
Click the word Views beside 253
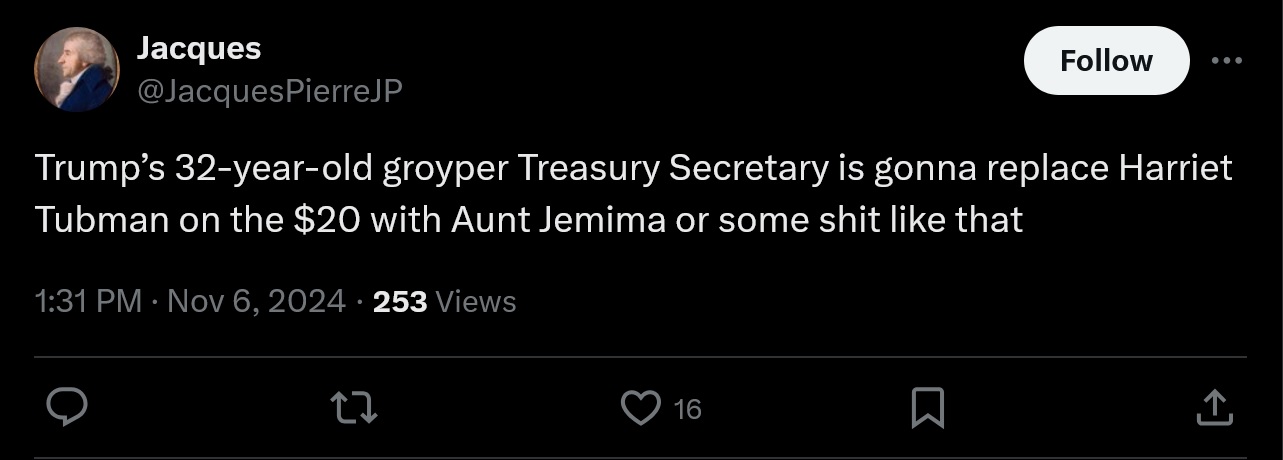pyautogui.click(x=476, y=301)
